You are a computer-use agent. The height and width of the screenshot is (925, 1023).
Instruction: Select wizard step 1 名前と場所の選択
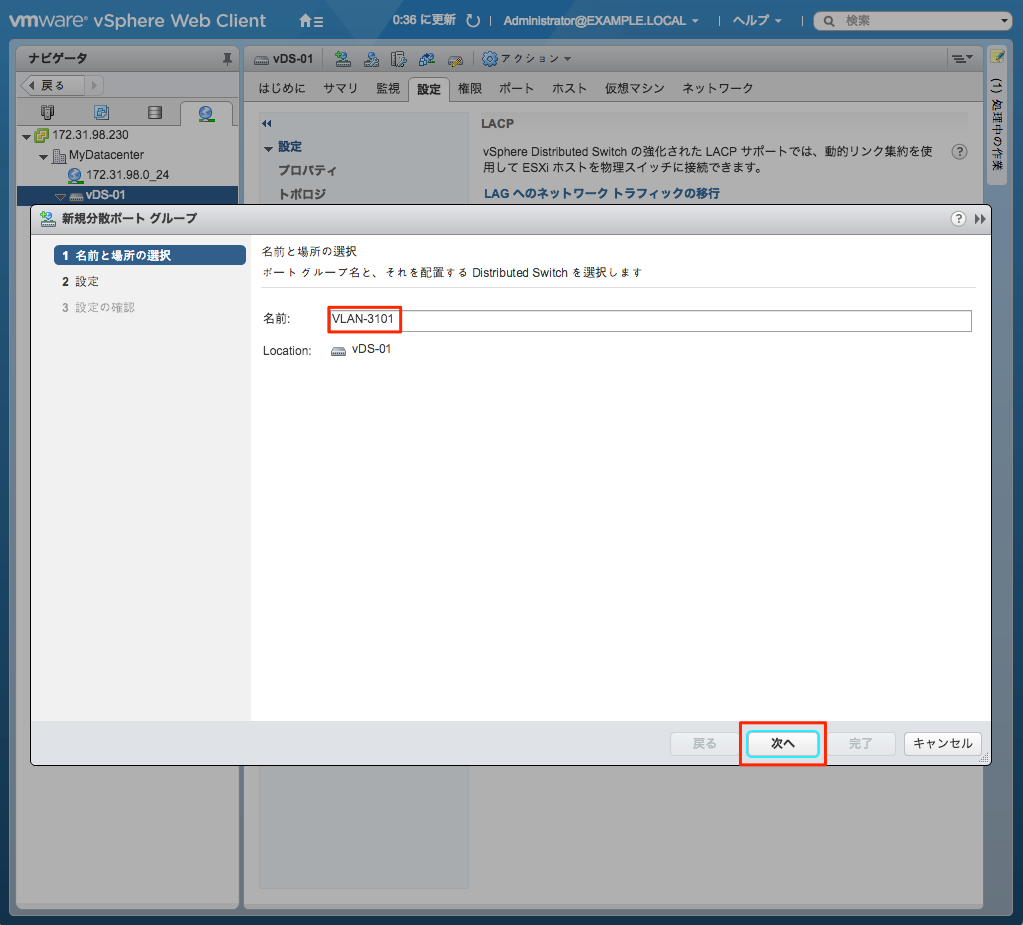pos(149,255)
